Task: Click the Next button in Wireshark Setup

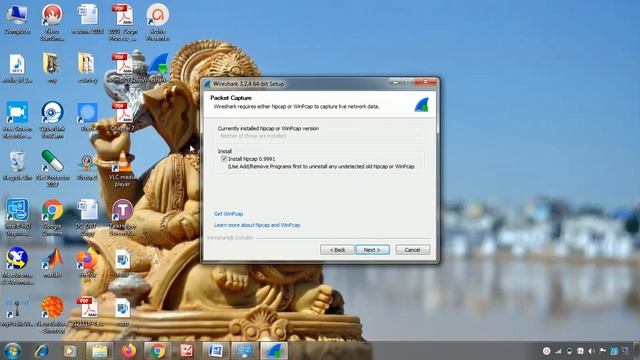Action: tap(372, 250)
